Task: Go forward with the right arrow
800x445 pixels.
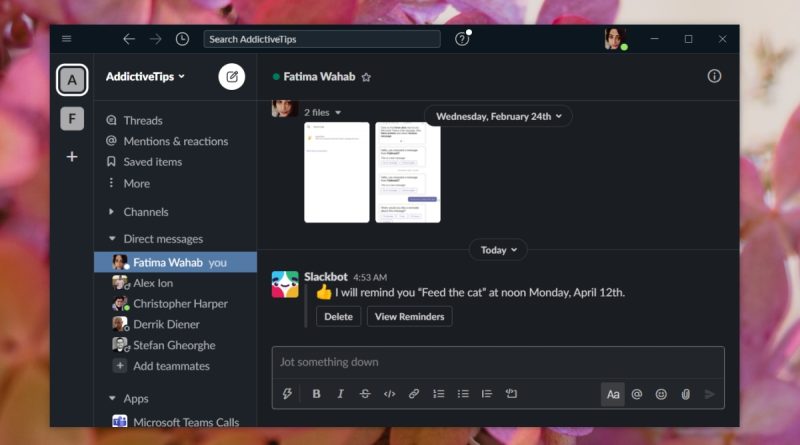Action: click(x=156, y=39)
